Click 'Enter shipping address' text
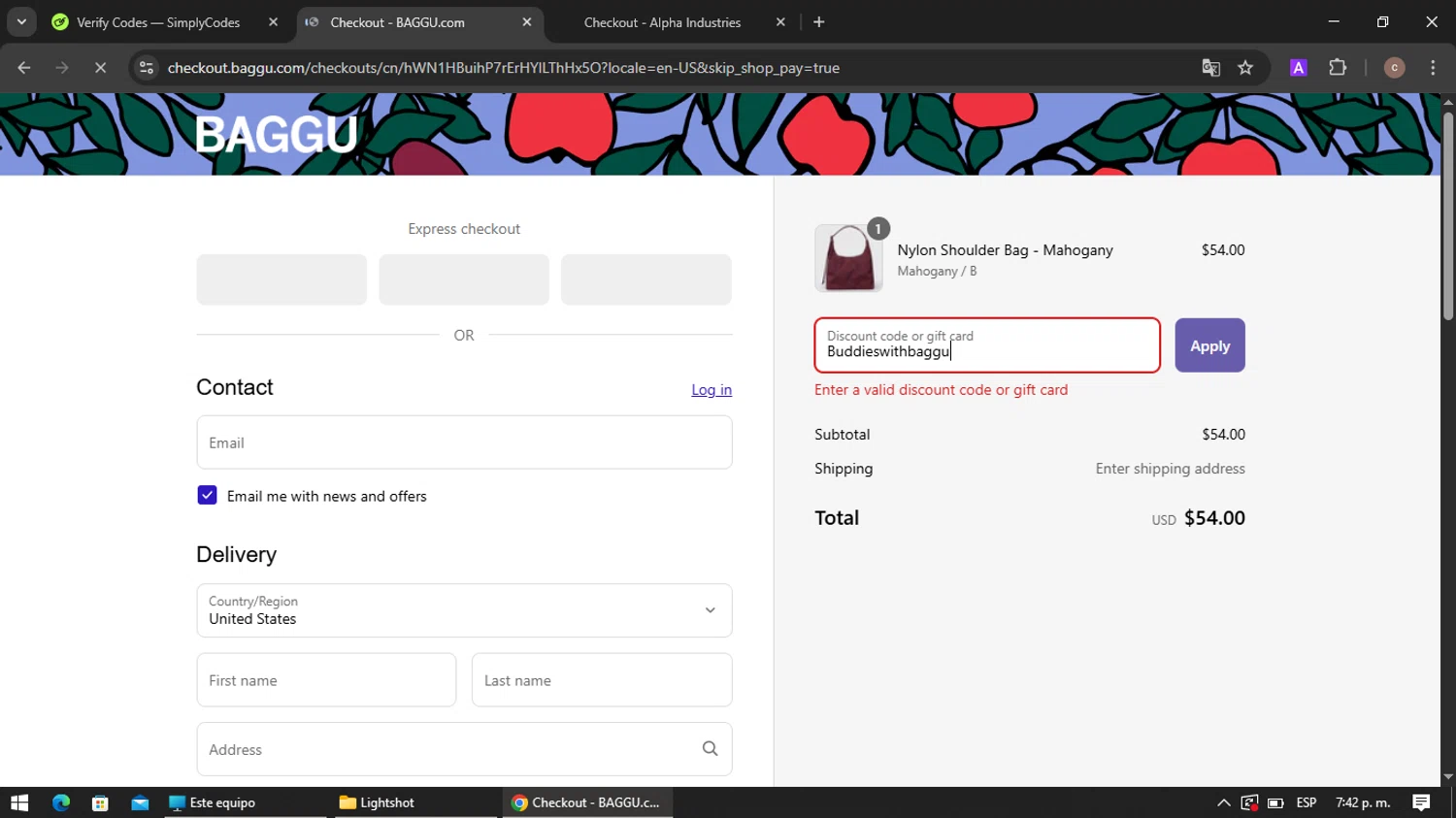 tap(1170, 469)
